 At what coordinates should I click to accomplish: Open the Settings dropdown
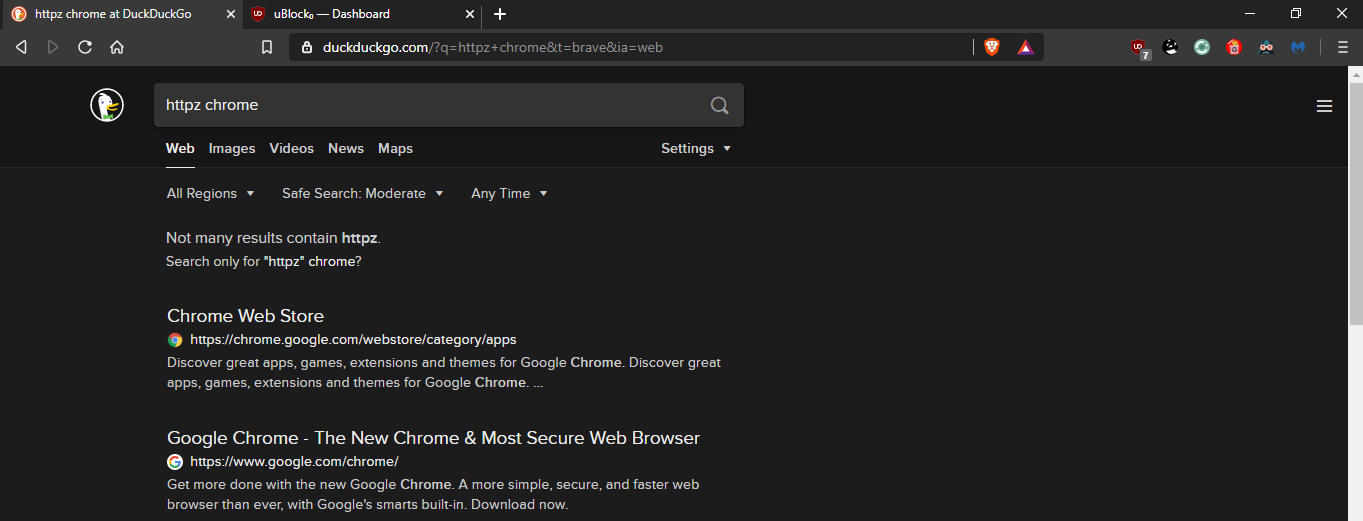(x=696, y=148)
